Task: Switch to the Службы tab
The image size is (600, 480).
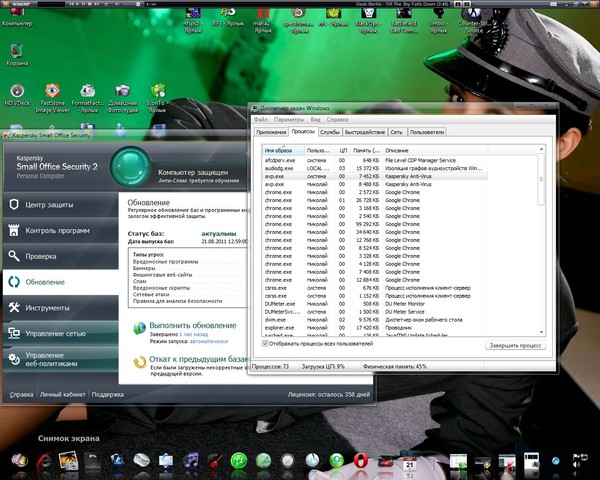Action: tap(330, 132)
